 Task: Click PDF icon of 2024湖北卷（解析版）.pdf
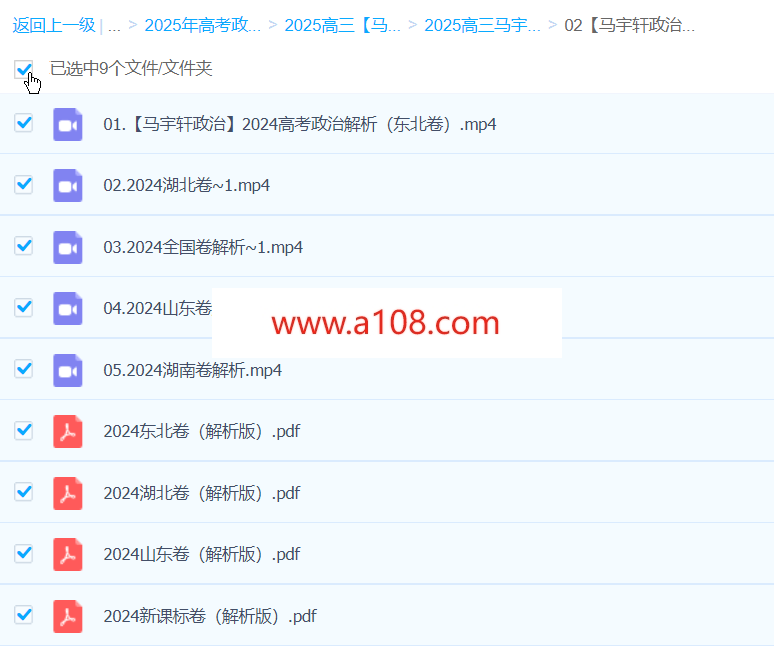(x=68, y=493)
